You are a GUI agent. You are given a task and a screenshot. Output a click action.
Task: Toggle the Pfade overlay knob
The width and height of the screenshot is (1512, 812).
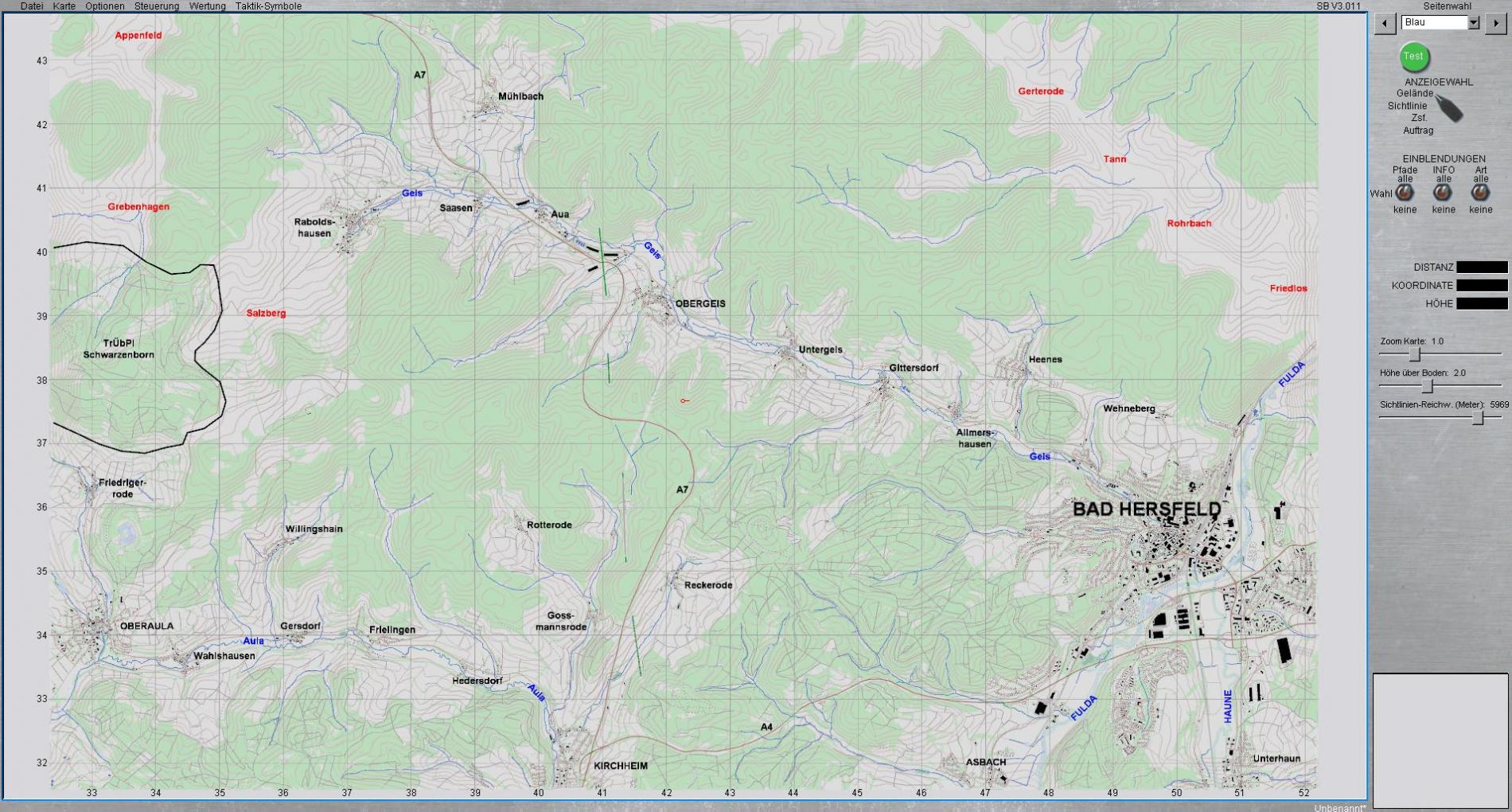pyautogui.click(x=1405, y=193)
